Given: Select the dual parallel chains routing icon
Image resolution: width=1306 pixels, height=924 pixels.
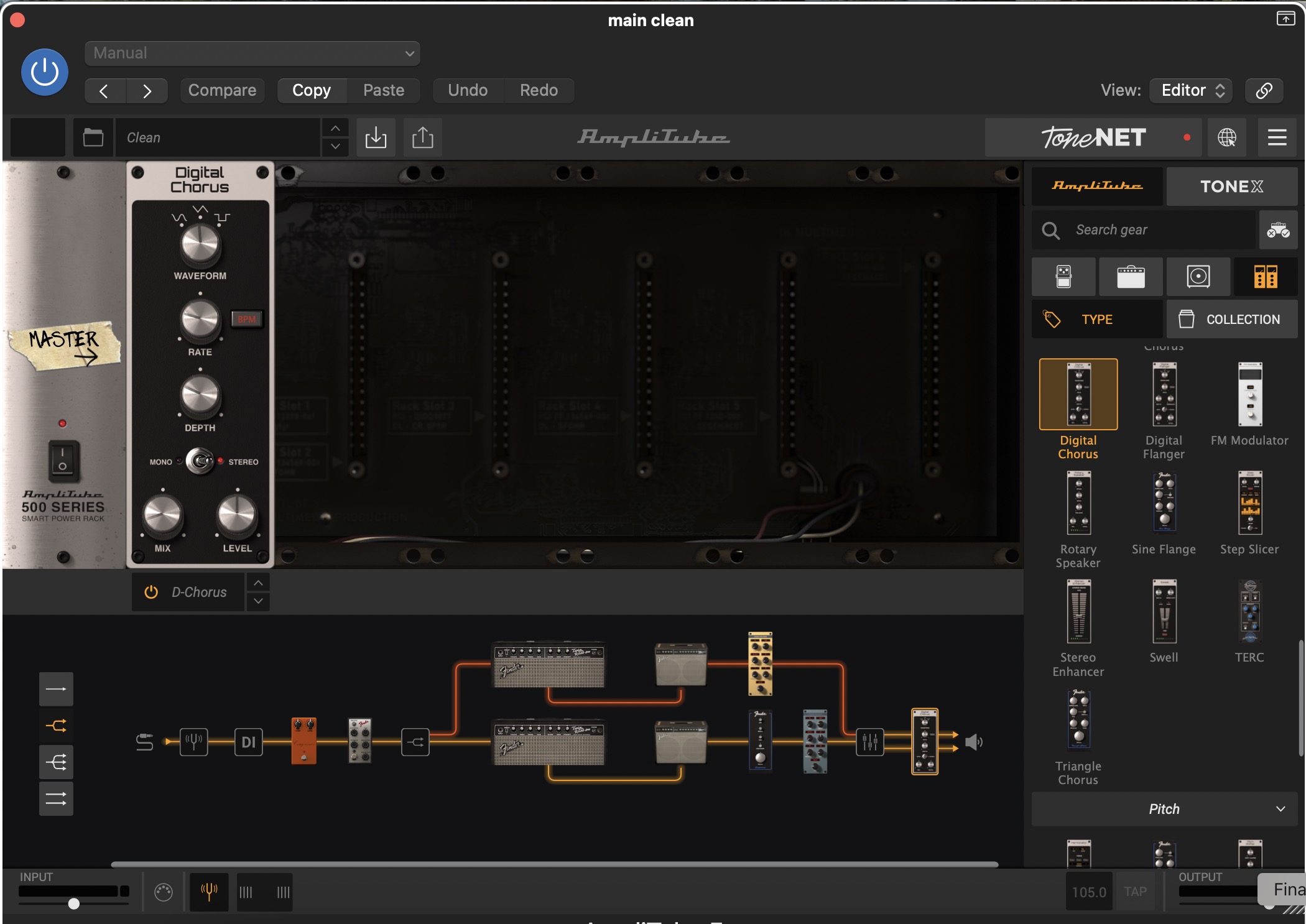Looking at the screenshot, I should coord(56,799).
